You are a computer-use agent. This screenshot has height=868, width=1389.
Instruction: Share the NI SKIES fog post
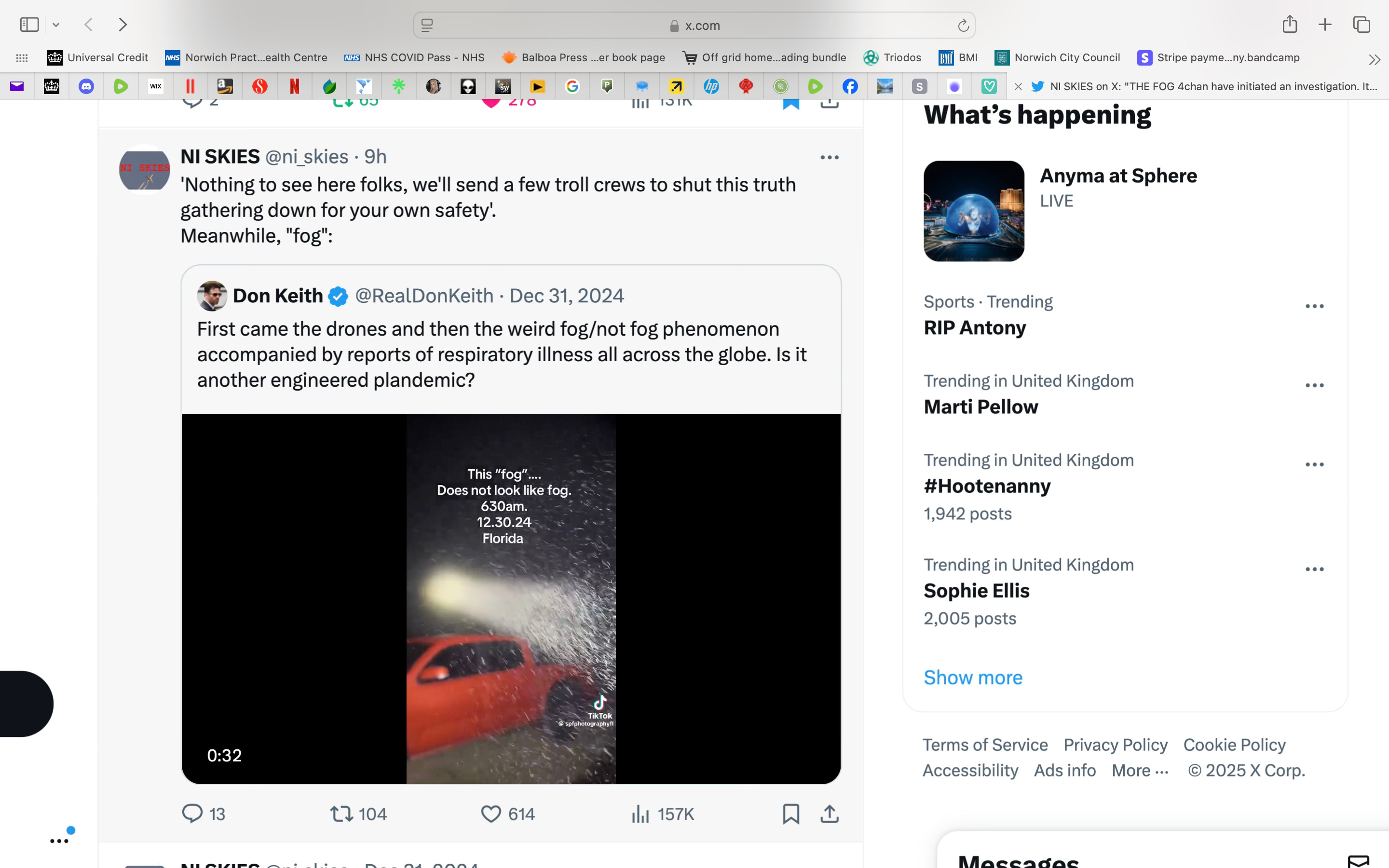tap(830, 814)
